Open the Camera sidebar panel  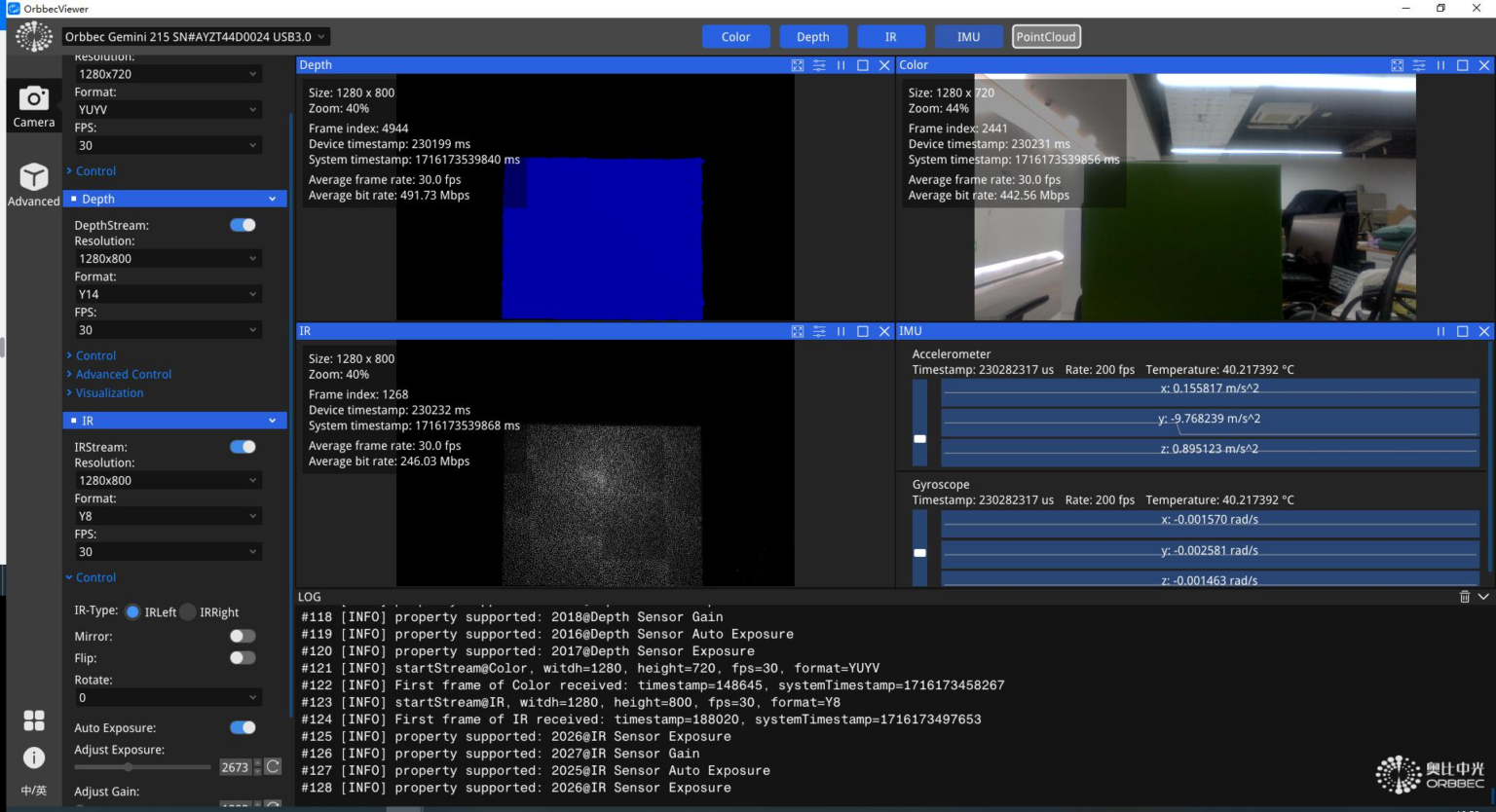[x=33, y=105]
